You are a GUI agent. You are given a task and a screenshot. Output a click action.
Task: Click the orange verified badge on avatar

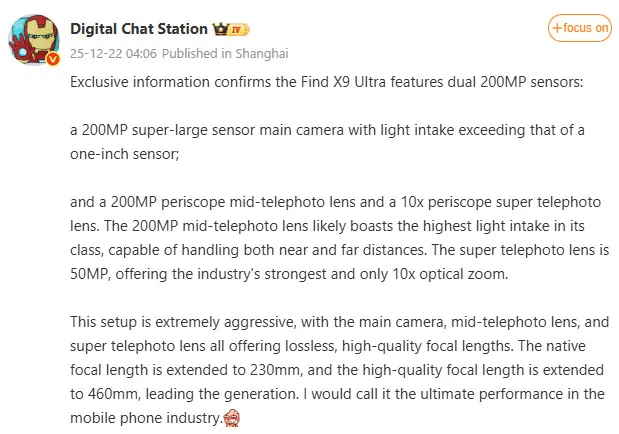pos(53,59)
